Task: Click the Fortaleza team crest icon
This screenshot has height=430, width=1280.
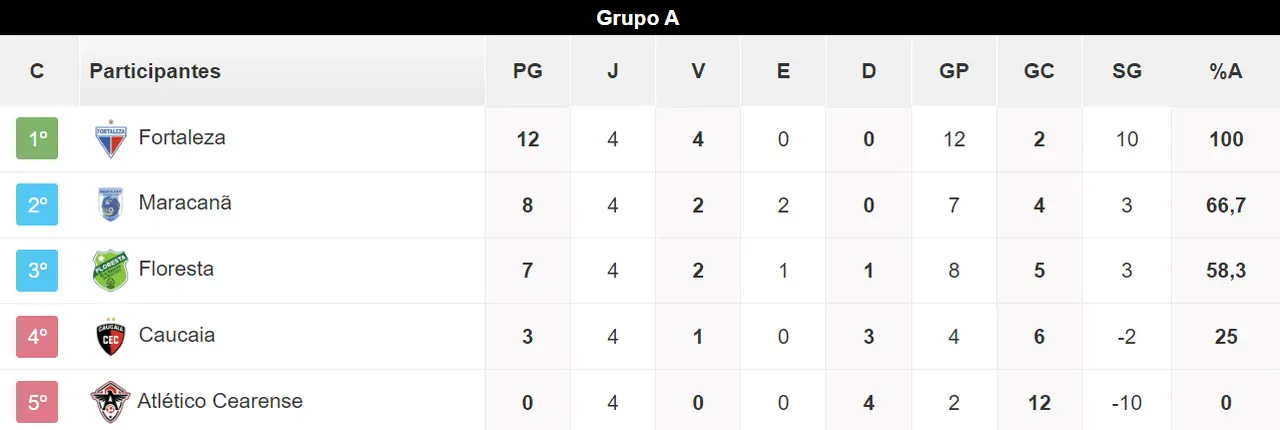Action: pyautogui.click(x=110, y=139)
